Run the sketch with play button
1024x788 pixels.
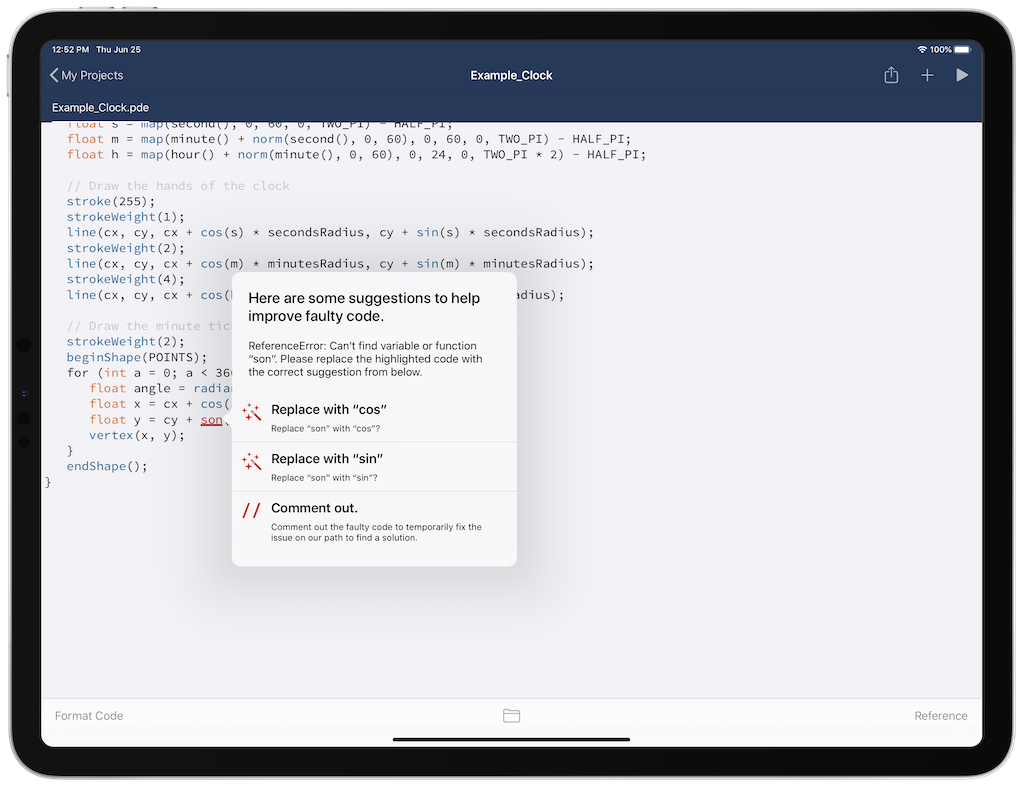click(x=962, y=75)
